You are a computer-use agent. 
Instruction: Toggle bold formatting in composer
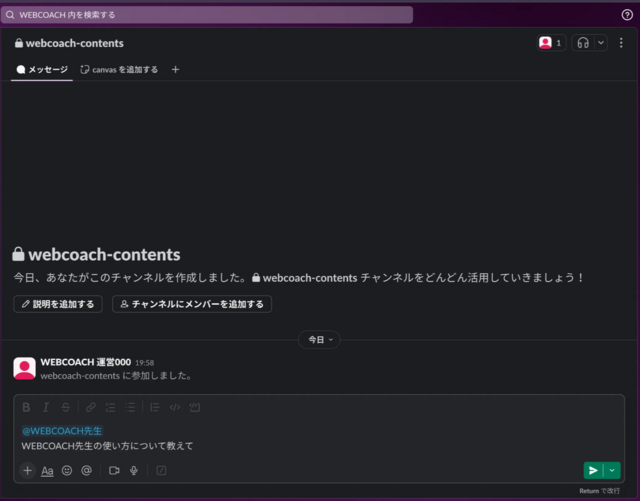point(26,407)
